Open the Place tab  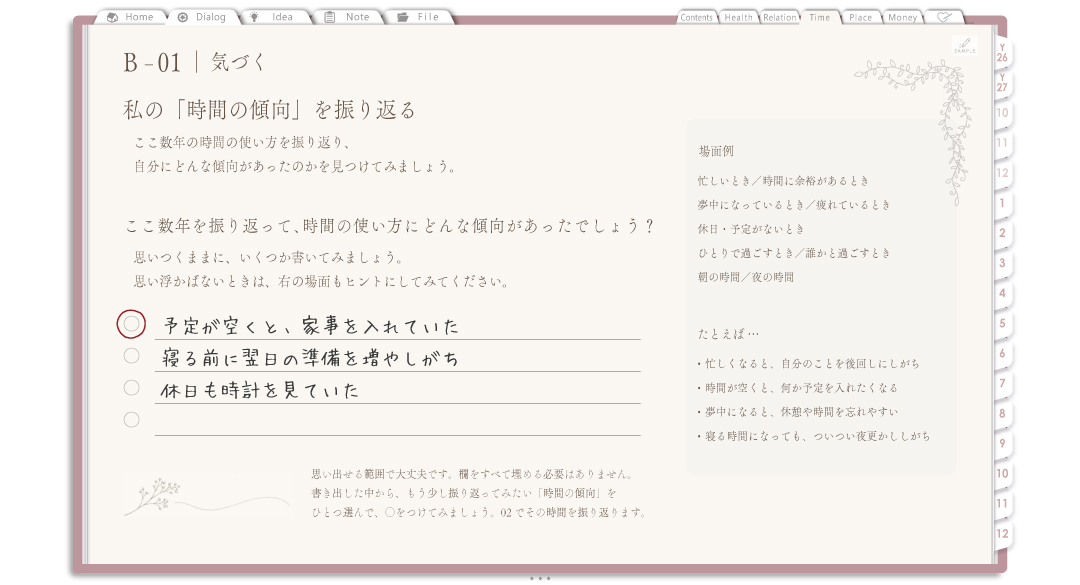(860, 17)
